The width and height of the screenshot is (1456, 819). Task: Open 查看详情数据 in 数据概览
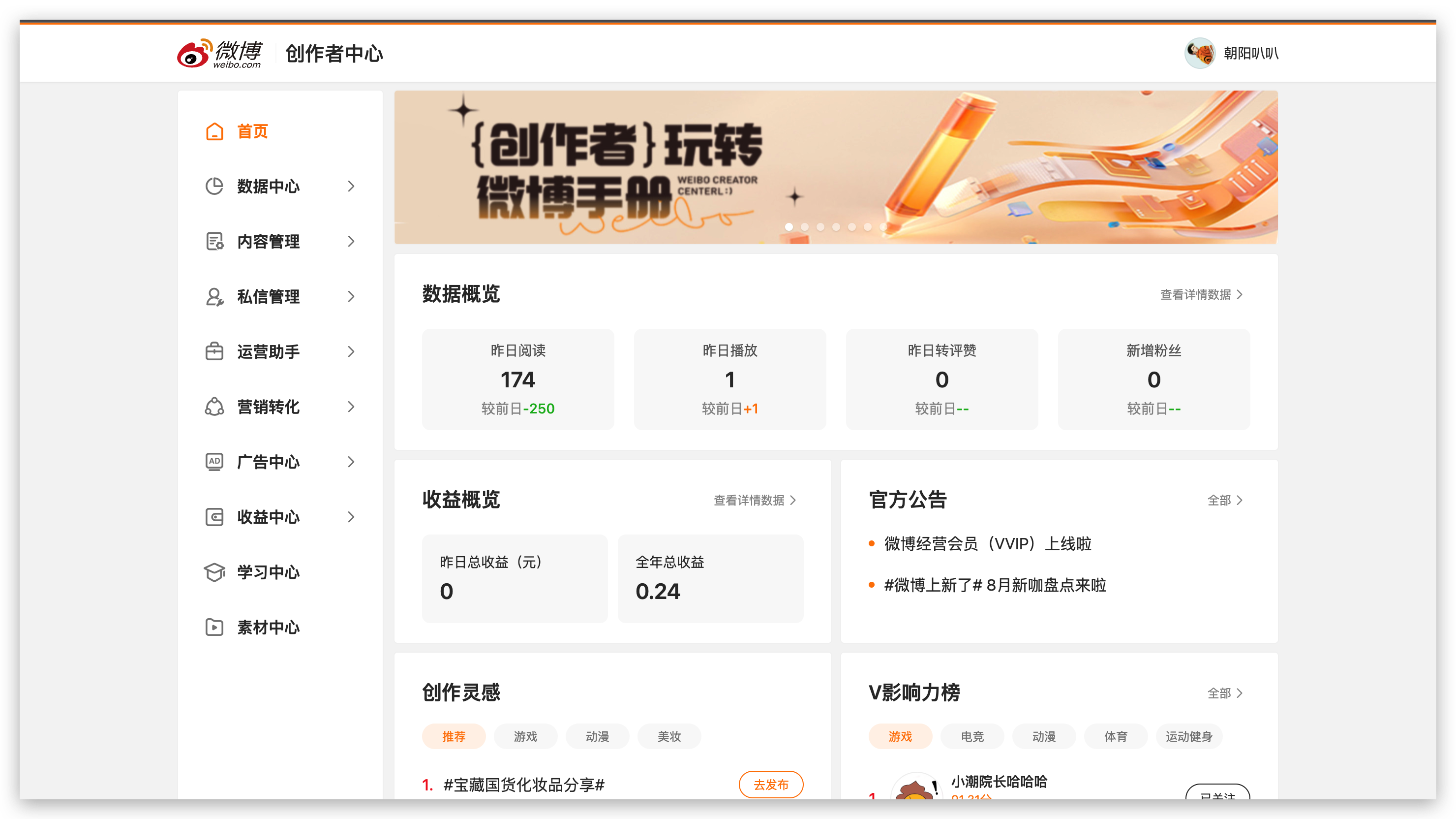pos(1201,295)
